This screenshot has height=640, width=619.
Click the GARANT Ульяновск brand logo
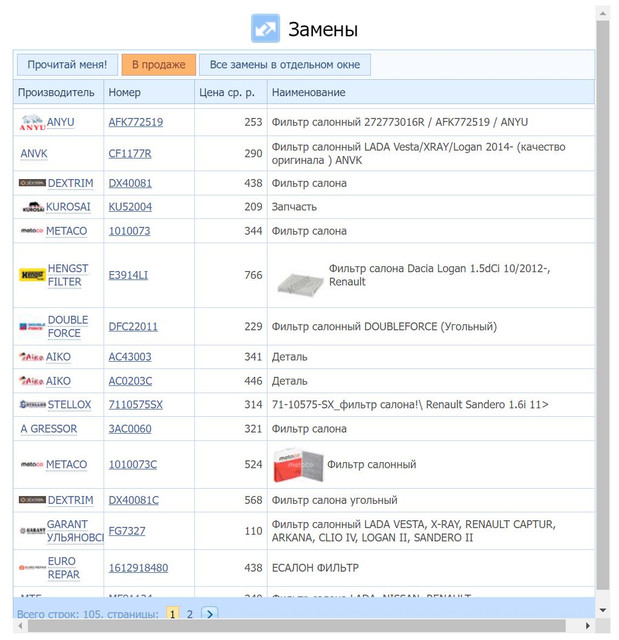pos(33,531)
